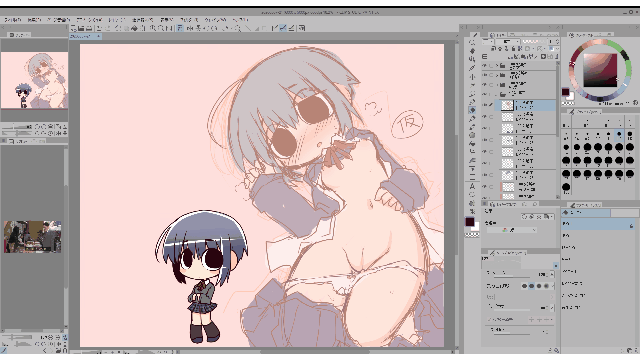Click the first effect icon in Layer Property panel
Screen dimensions: 640x360
pyautogui.click(x=525, y=216)
